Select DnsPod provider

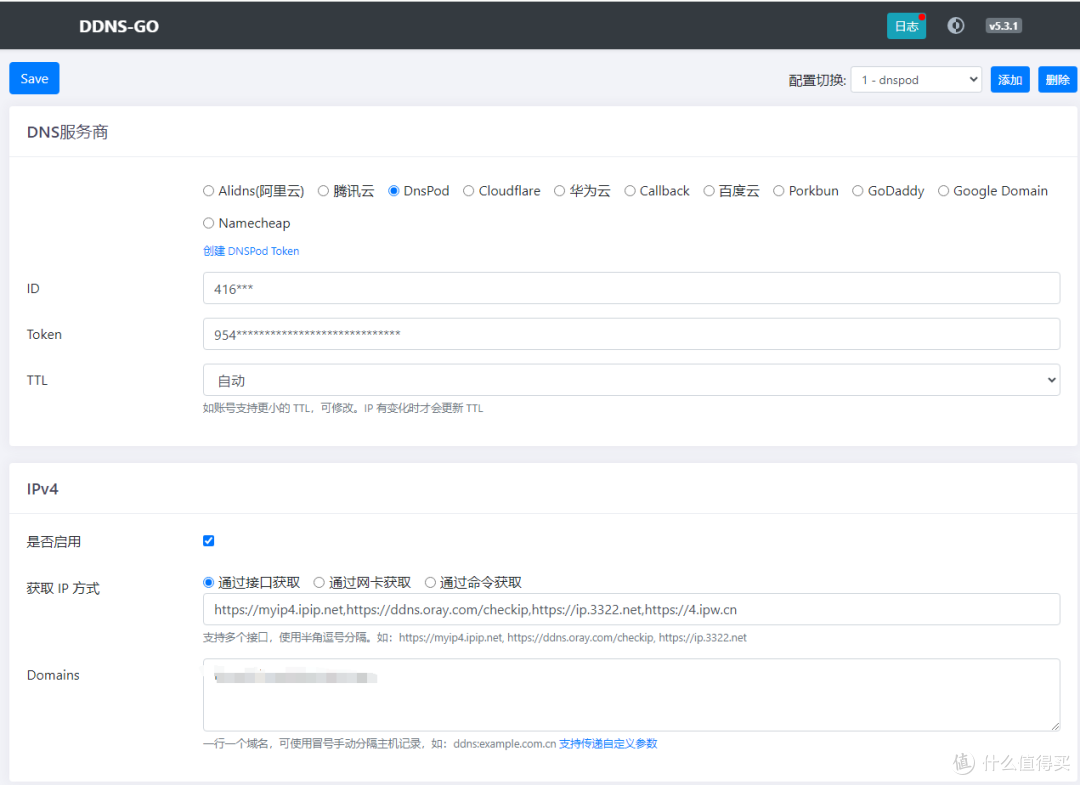(x=394, y=191)
